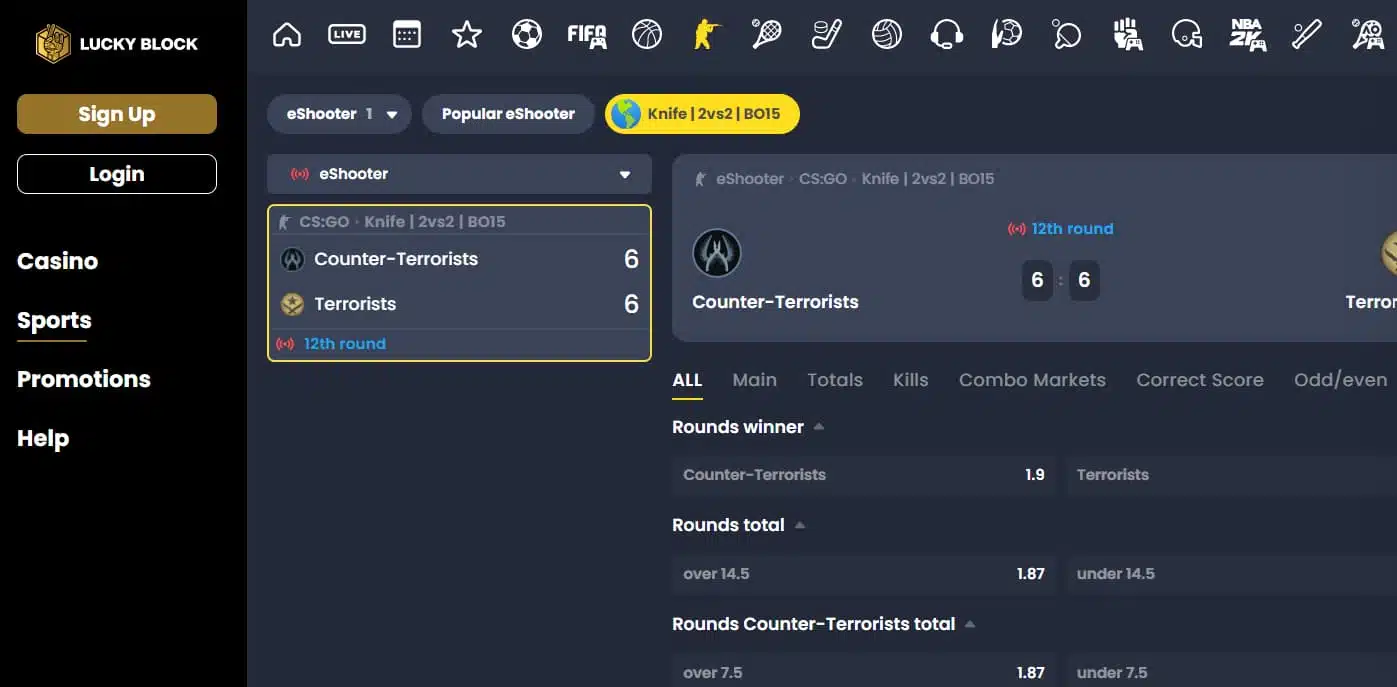The image size is (1397, 687).
Task: Open the Promotions section in sidebar
Action: (x=84, y=379)
